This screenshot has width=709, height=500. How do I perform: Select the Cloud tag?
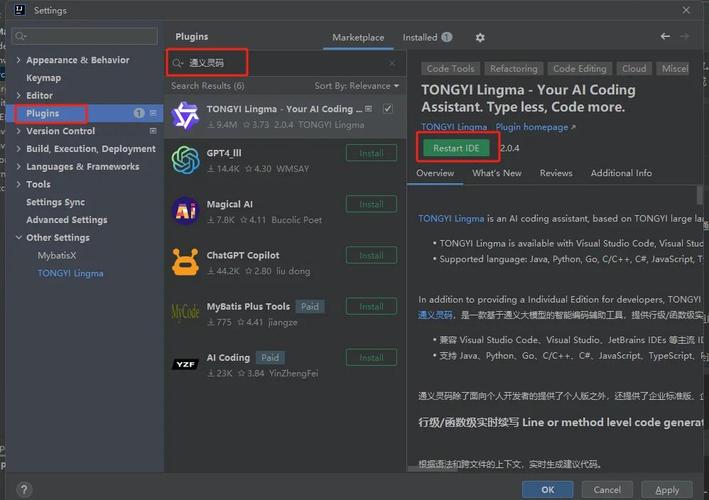coord(634,69)
